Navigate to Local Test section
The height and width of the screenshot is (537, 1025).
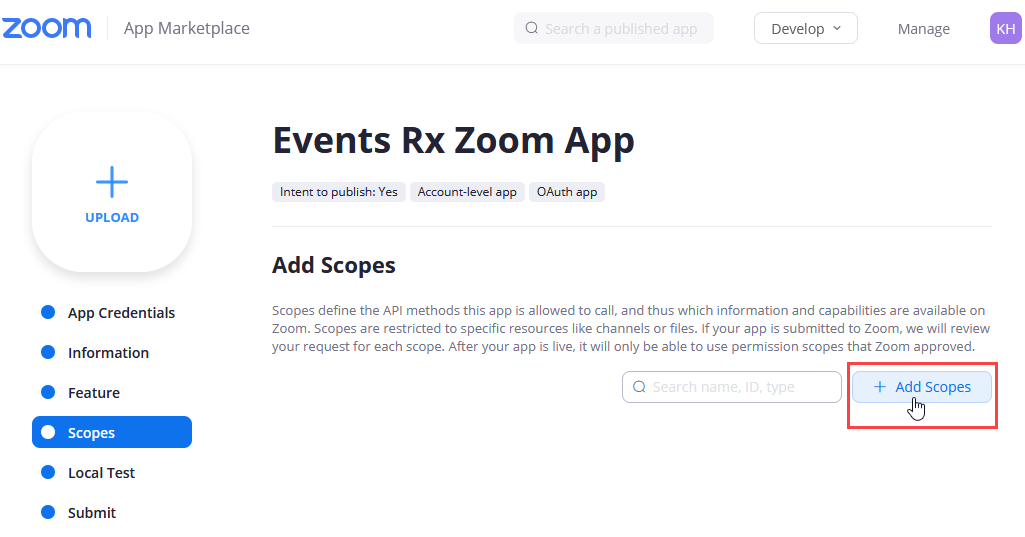(x=101, y=473)
